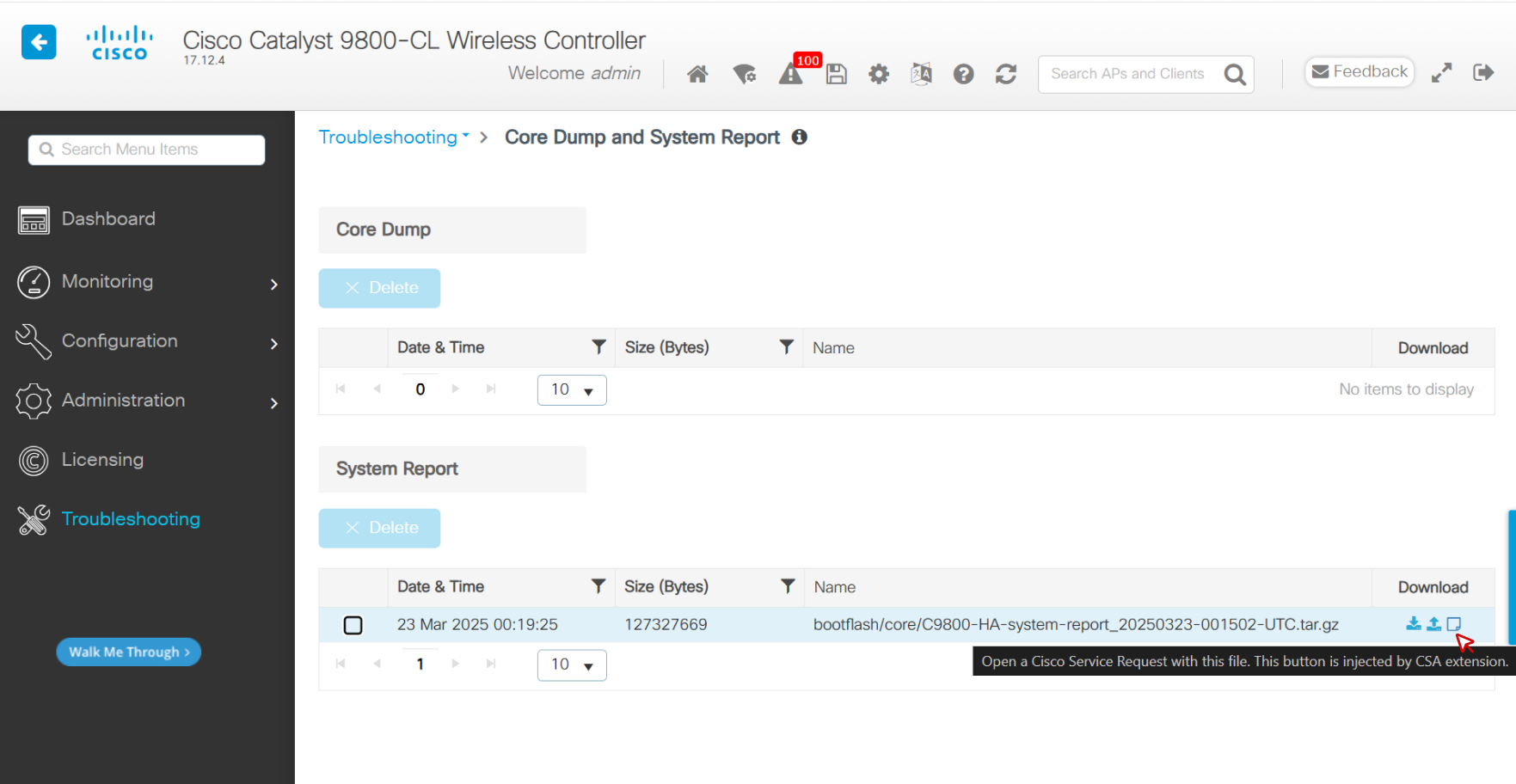1516x784 pixels.
Task: Open the Troubleshooting breadcrumb dropdown
Action: pyautogui.click(x=394, y=137)
